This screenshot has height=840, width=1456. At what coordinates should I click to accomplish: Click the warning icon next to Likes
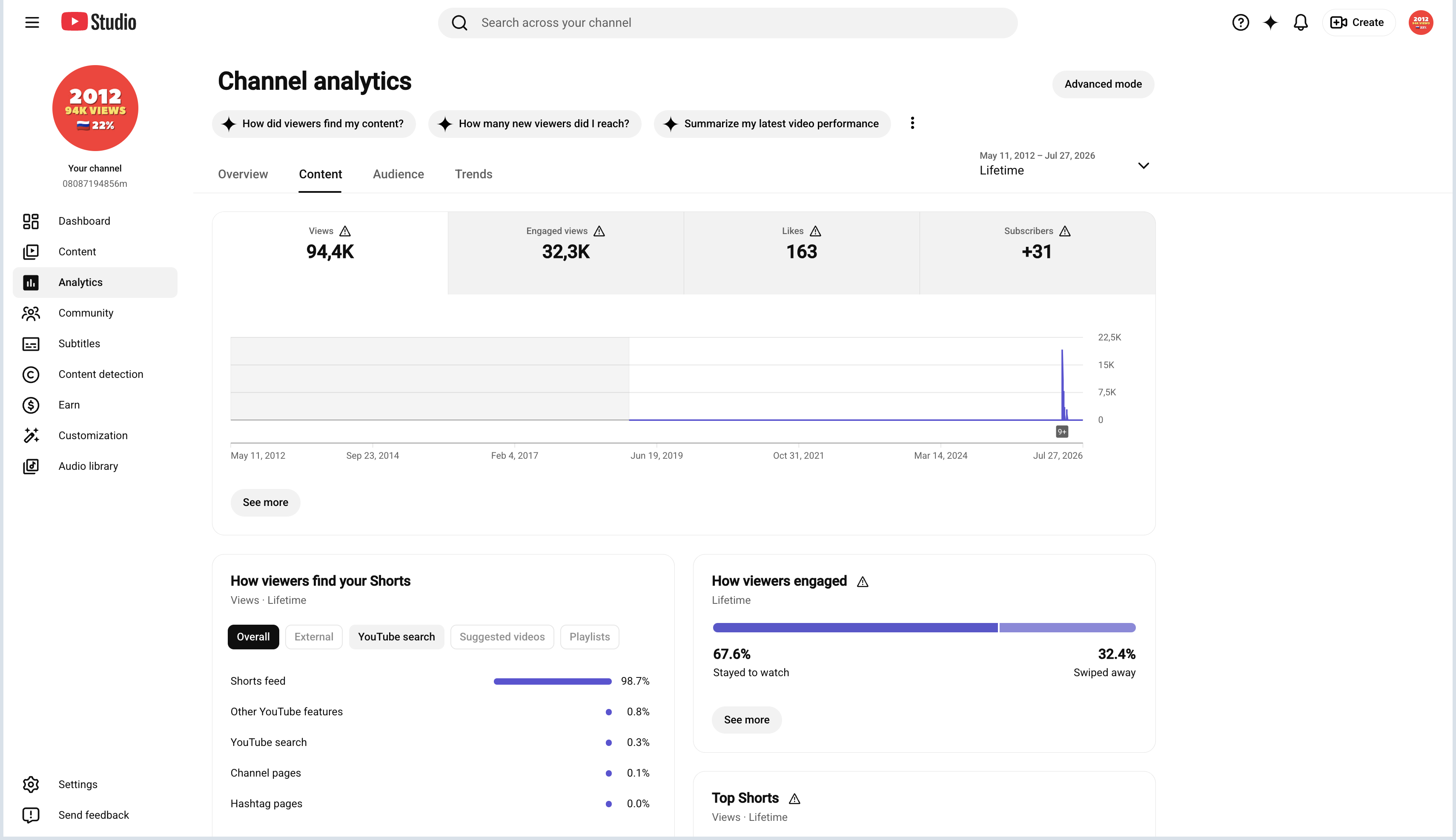click(x=815, y=231)
